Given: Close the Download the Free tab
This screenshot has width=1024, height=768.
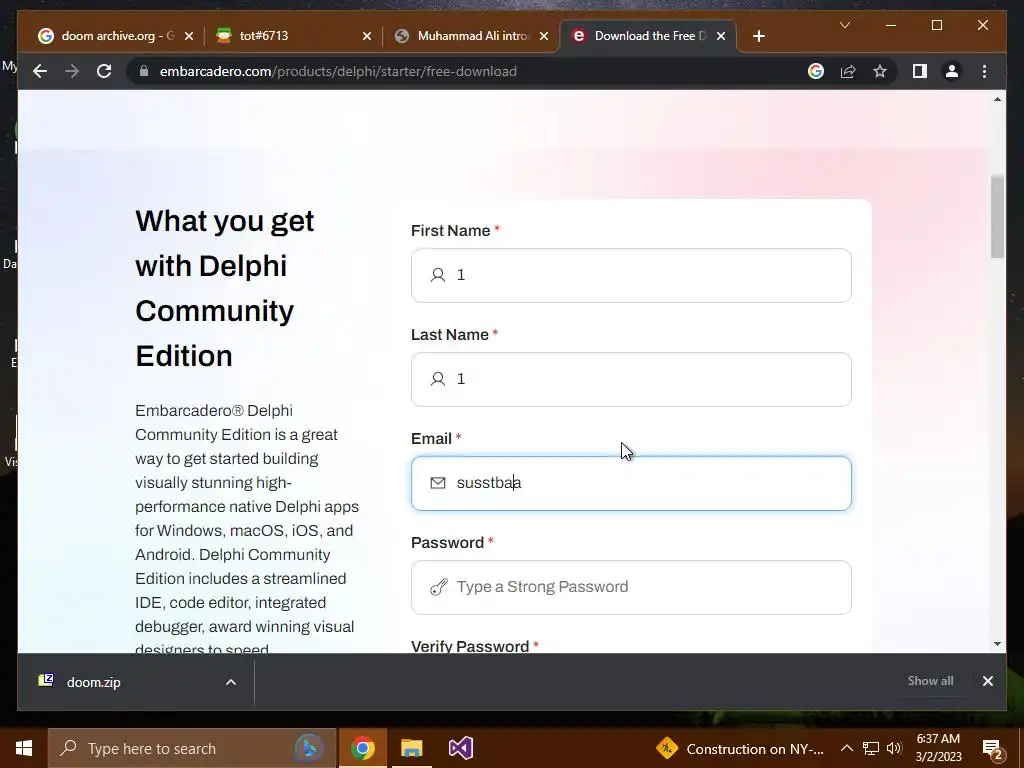Looking at the screenshot, I should coord(721,36).
